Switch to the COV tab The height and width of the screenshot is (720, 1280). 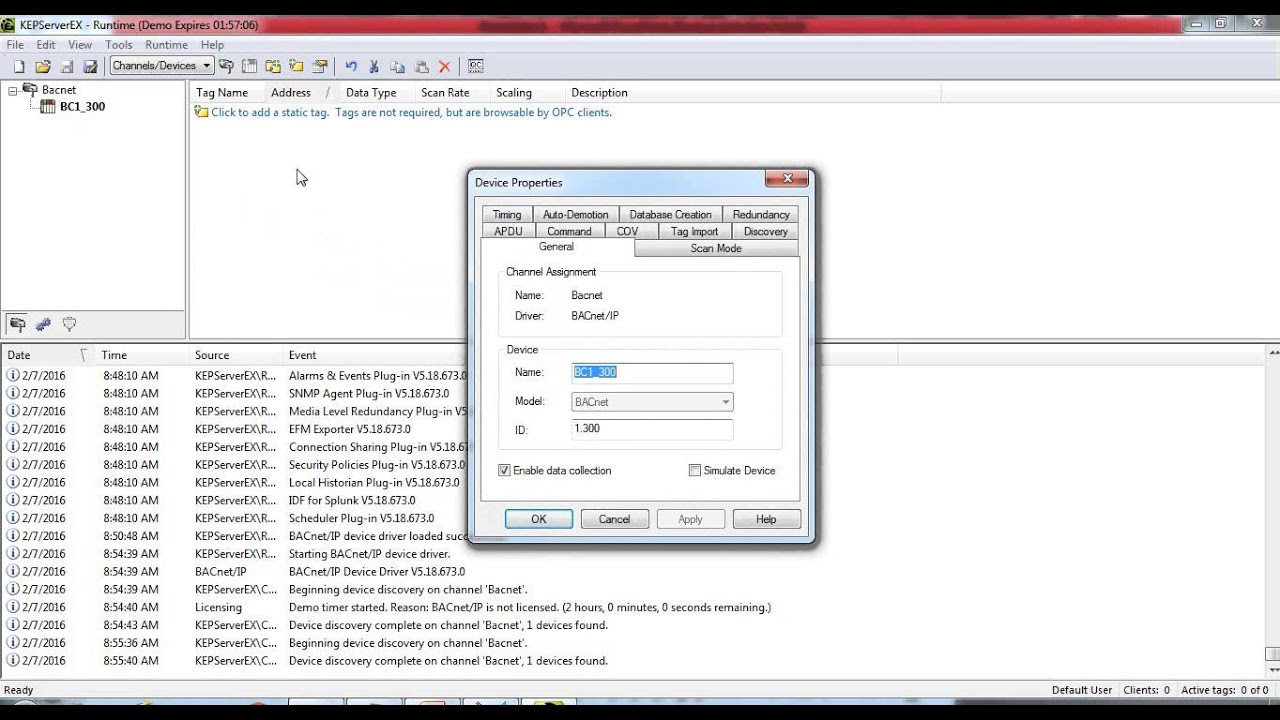627,231
